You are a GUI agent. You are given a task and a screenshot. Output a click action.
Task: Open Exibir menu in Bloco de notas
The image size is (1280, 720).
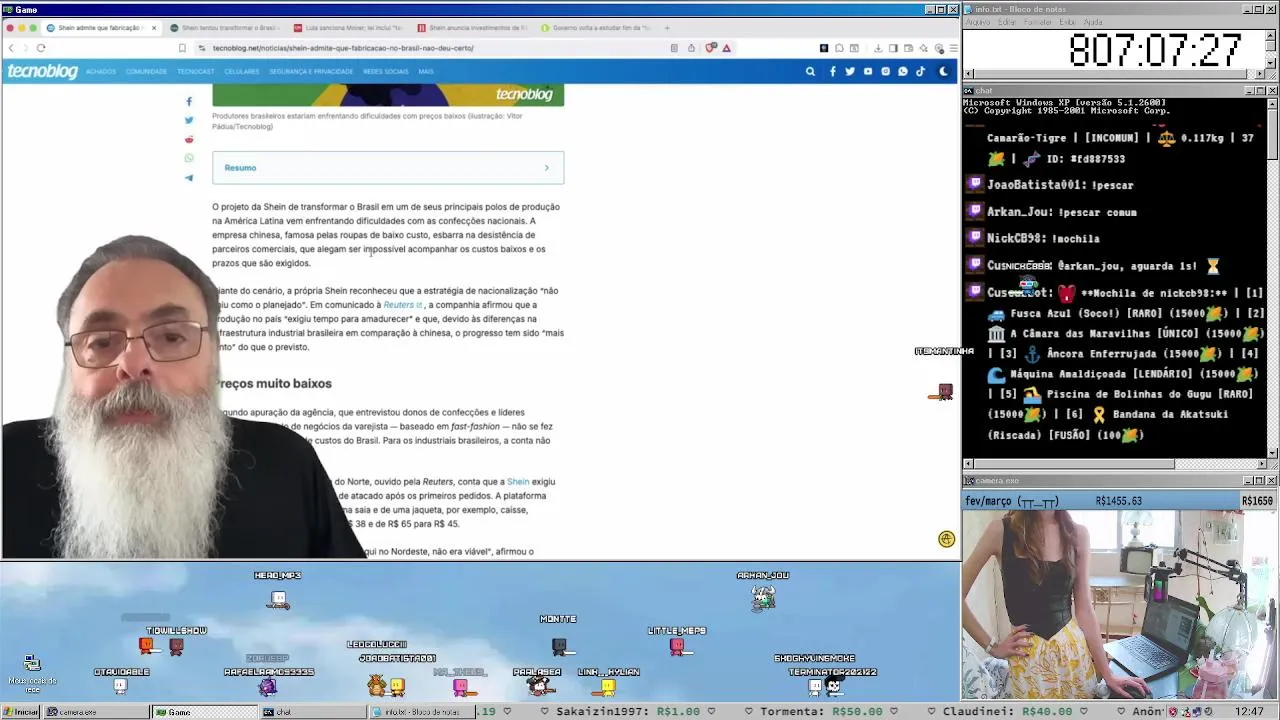(1068, 22)
